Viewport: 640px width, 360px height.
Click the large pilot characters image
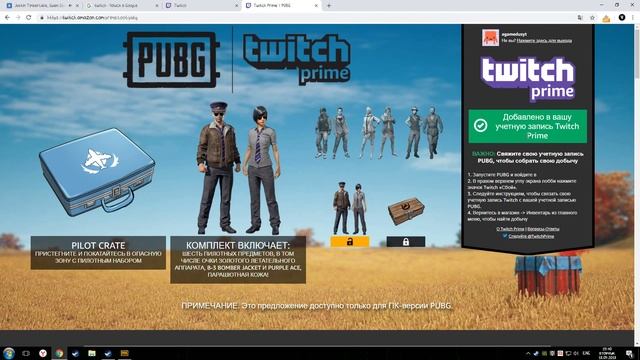[239, 168]
